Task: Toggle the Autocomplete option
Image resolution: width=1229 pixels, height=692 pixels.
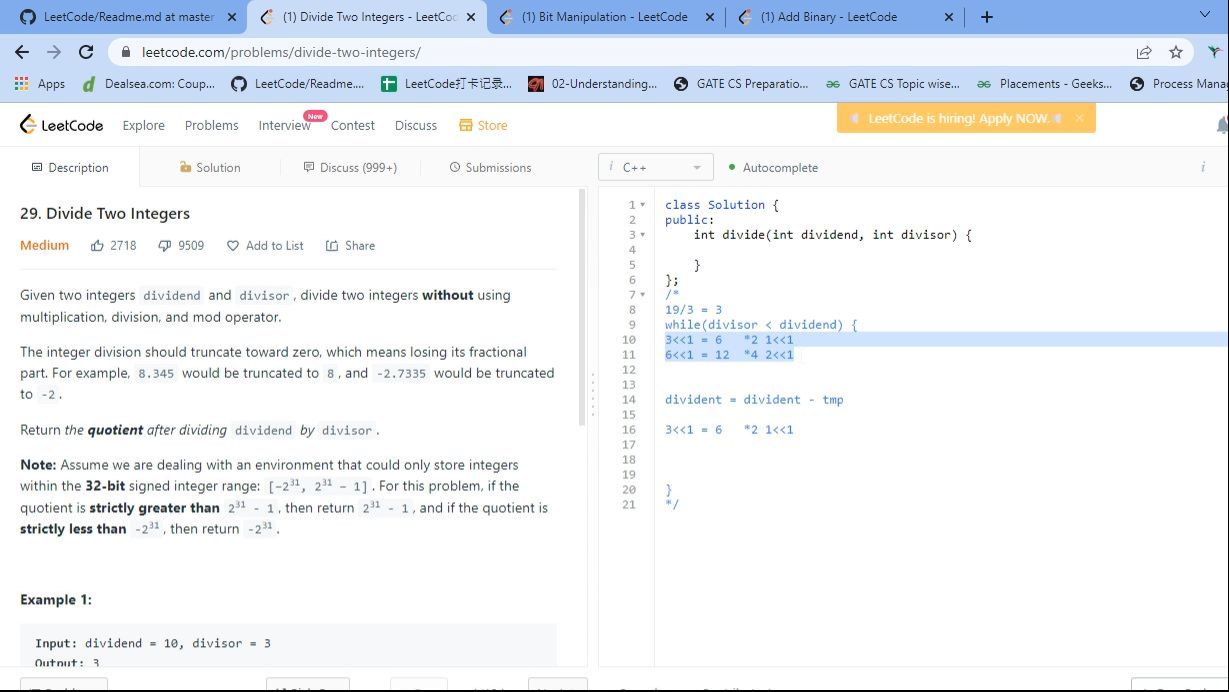Action: [773, 168]
